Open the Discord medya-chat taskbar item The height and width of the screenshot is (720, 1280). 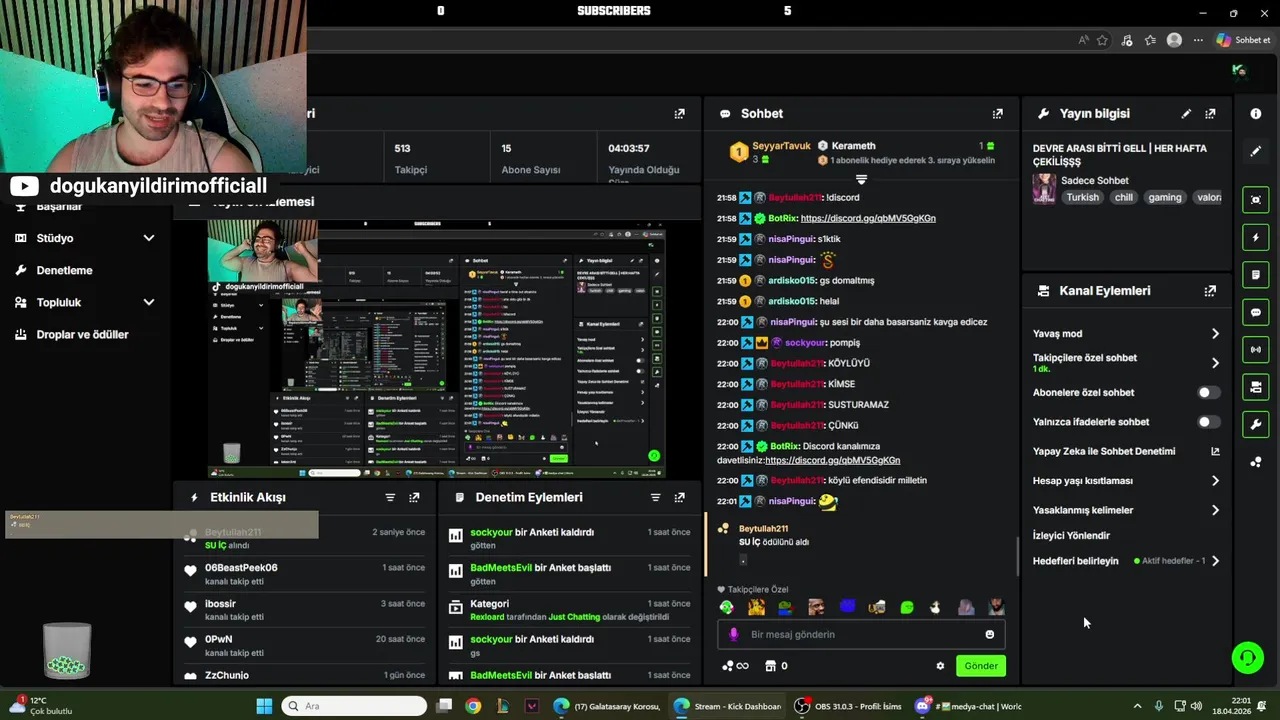tap(968, 706)
